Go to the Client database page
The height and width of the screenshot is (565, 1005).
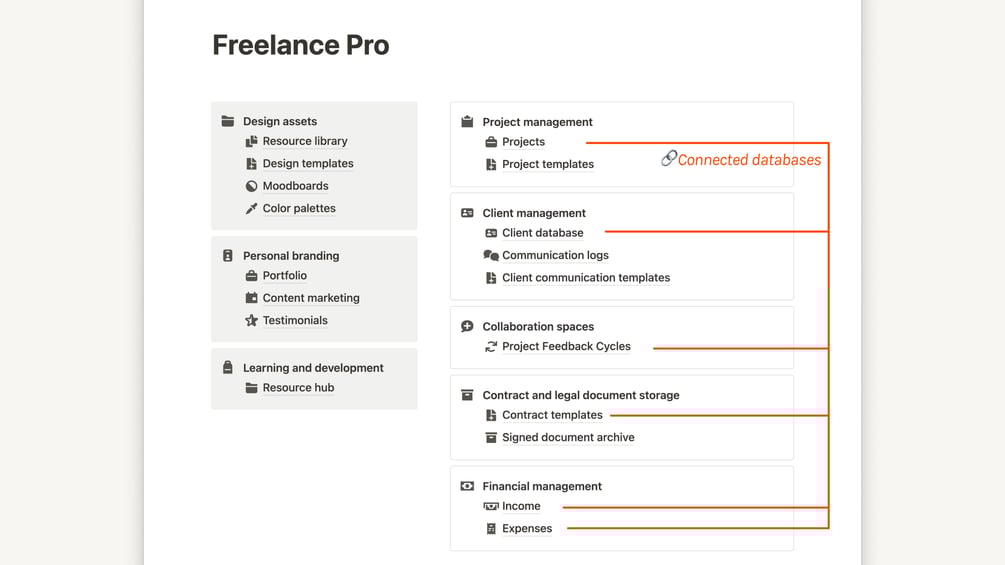pyautogui.click(x=542, y=233)
